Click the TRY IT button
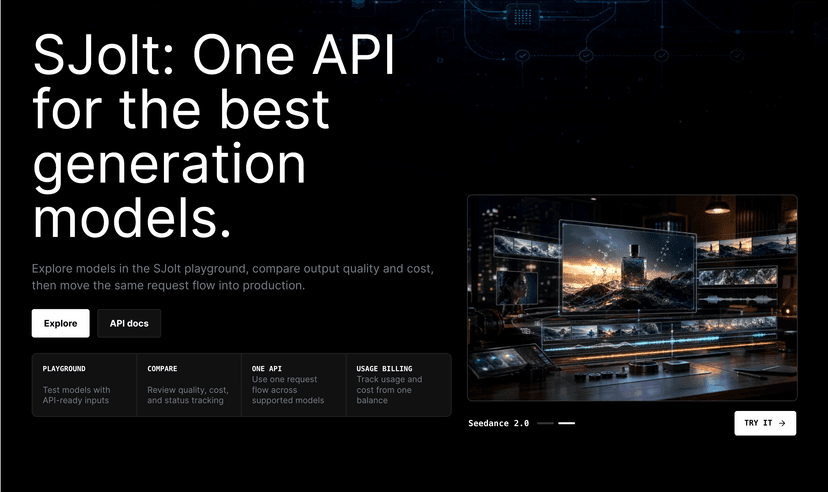This screenshot has height=492, width=828. pyautogui.click(x=765, y=423)
